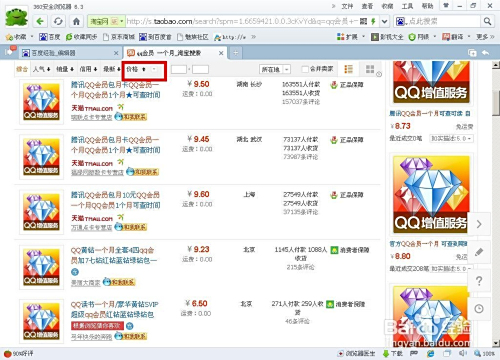Switch to grid view icon
Viewport: 500px width, 360px height.
coord(370,69)
